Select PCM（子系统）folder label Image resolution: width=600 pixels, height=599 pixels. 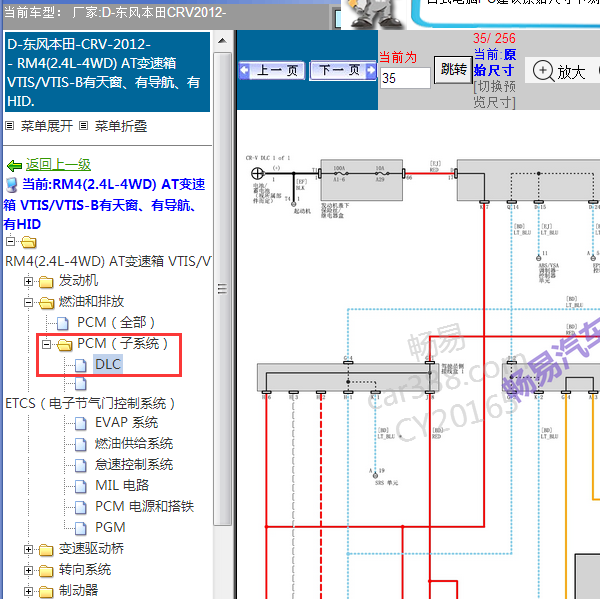tap(122, 343)
